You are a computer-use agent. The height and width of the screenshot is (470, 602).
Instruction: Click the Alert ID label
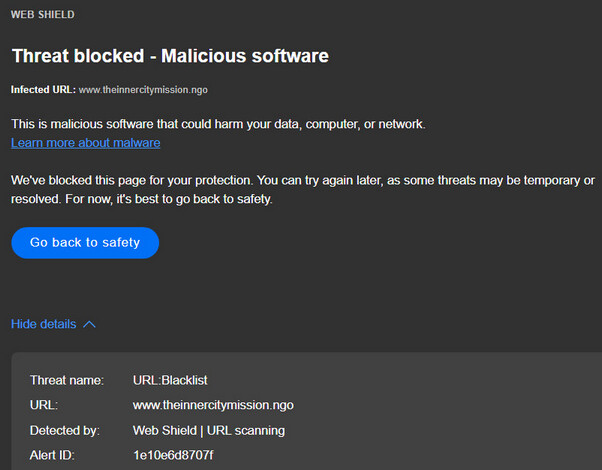[x=53, y=455]
